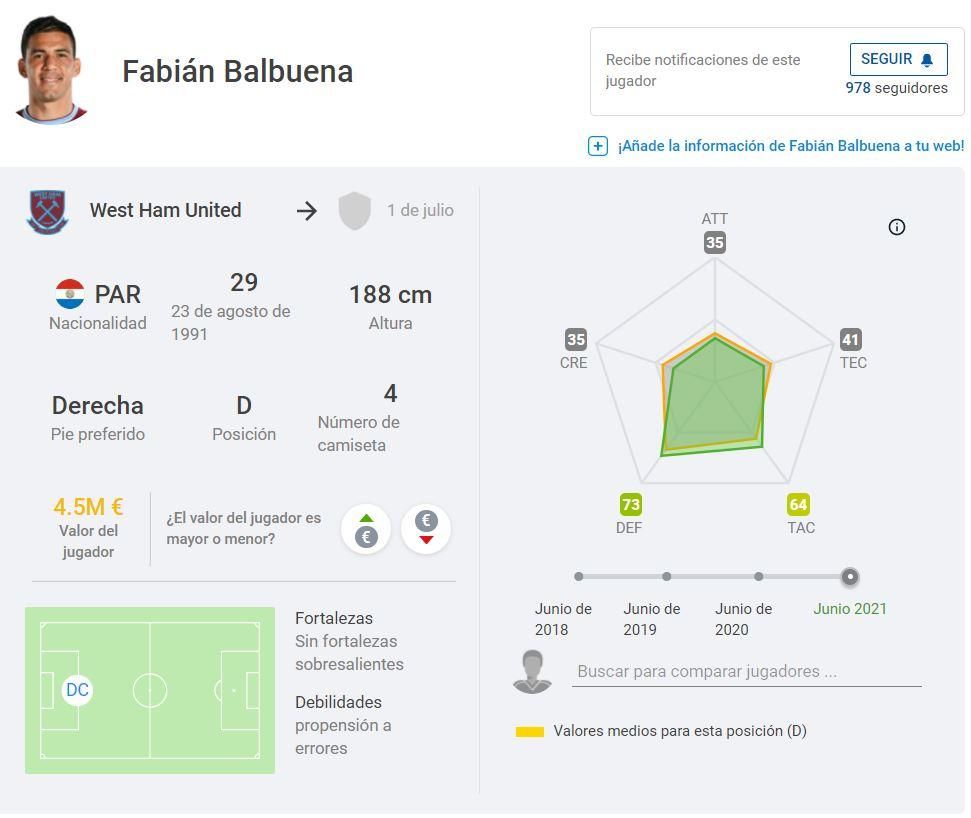Vote player value lower with red arrow
Image resolution: width=971 pixels, height=818 pixels.
tap(426, 529)
